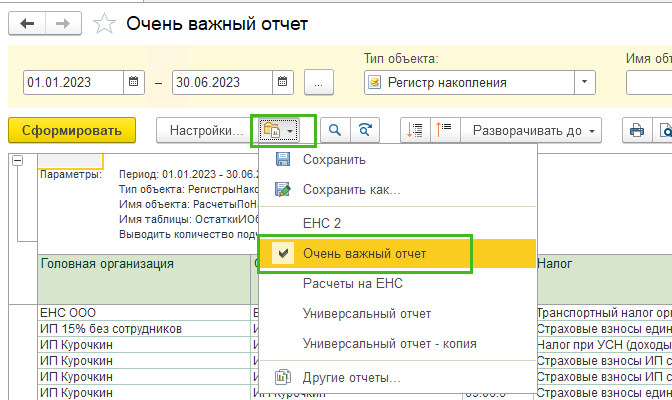Click the Регистр накопления combo field
Screen dimensions: 672x400
pyautogui.click(x=469, y=82)
